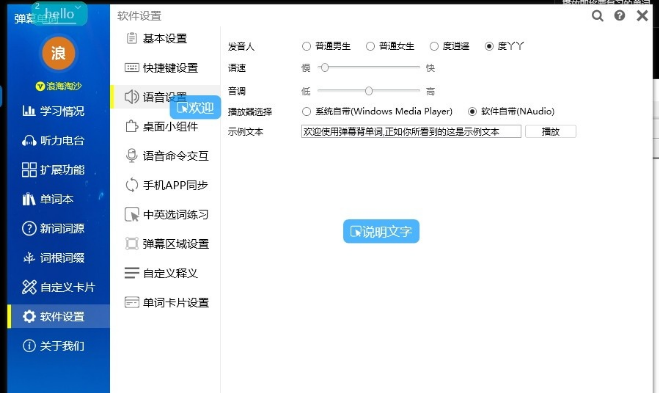The width and height of the screenshot is (659, 393).
Task: Click the 基本设置 clipboard icon
Action: click(132, 38)
